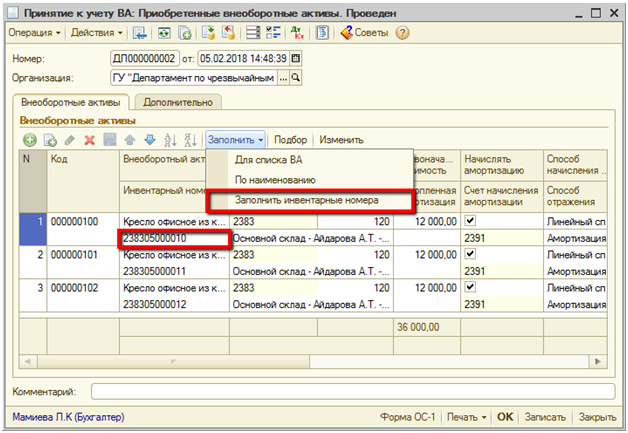The image size is (628, 433).
Task: Move row up with blue up arrow
Action: 131,140
